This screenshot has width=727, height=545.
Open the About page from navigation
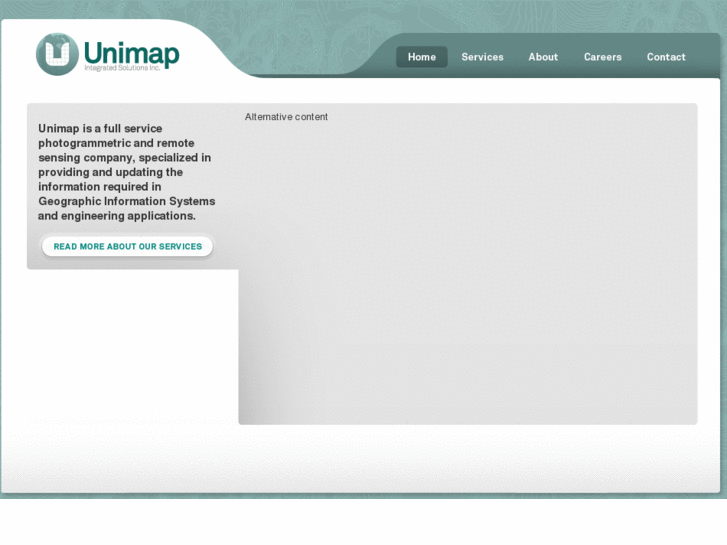pyautogui.click(x=543, y=57)
